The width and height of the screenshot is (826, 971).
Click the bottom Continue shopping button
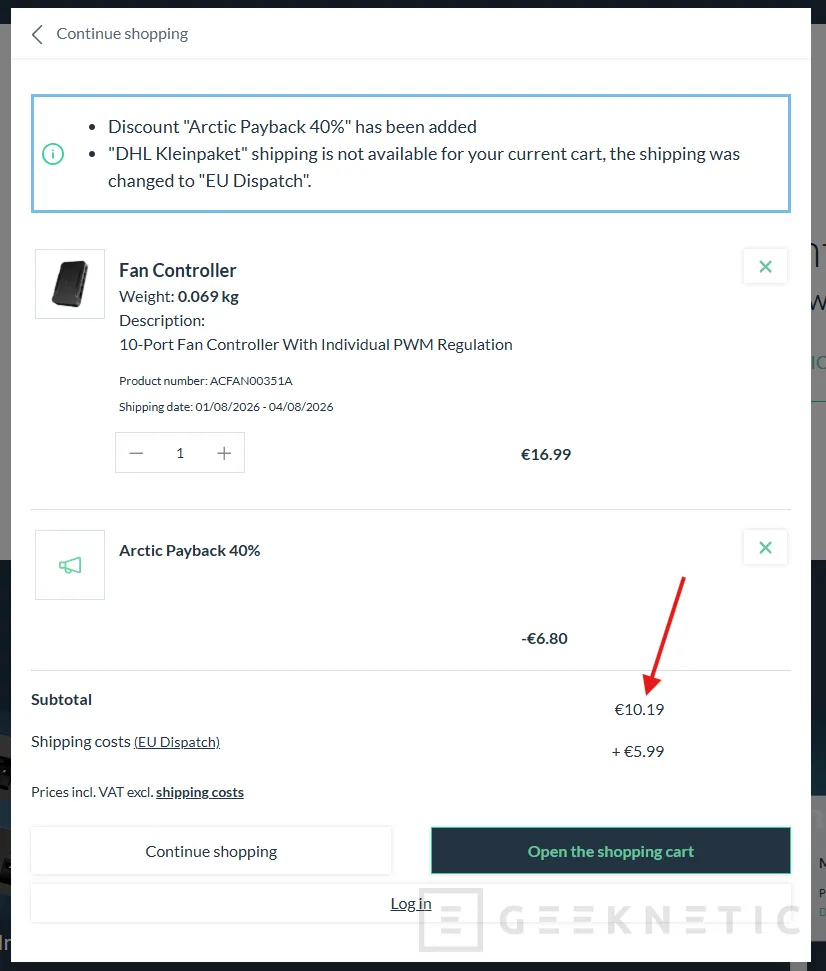[211, 851]
